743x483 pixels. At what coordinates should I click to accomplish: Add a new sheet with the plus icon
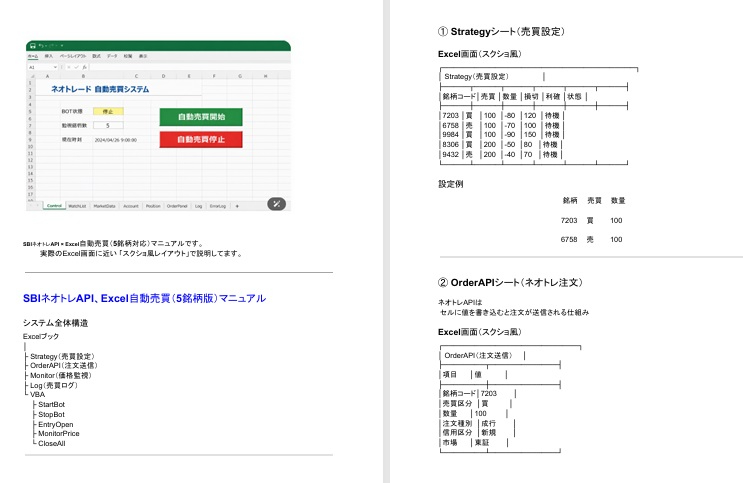pos(237,205)
